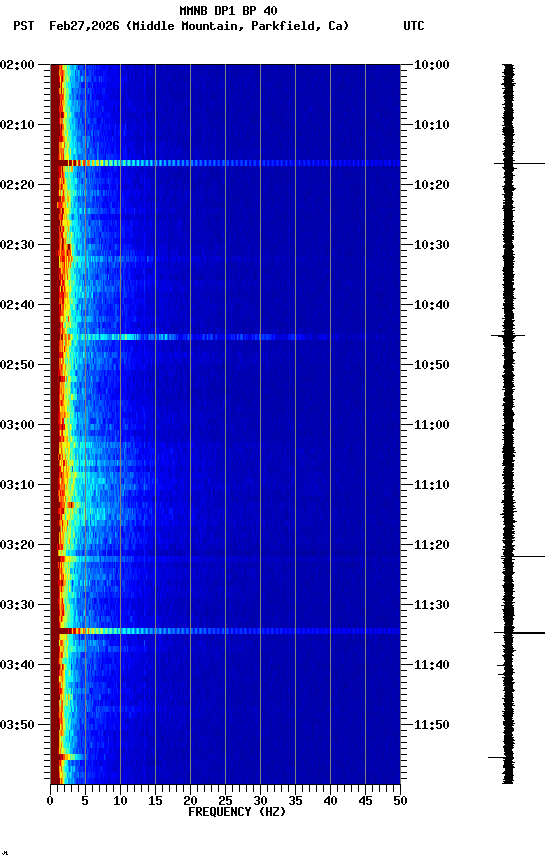The image size is (552, 864).
Task: Click the date "Feb27,2026" in the header
Action: pos(84,26)
